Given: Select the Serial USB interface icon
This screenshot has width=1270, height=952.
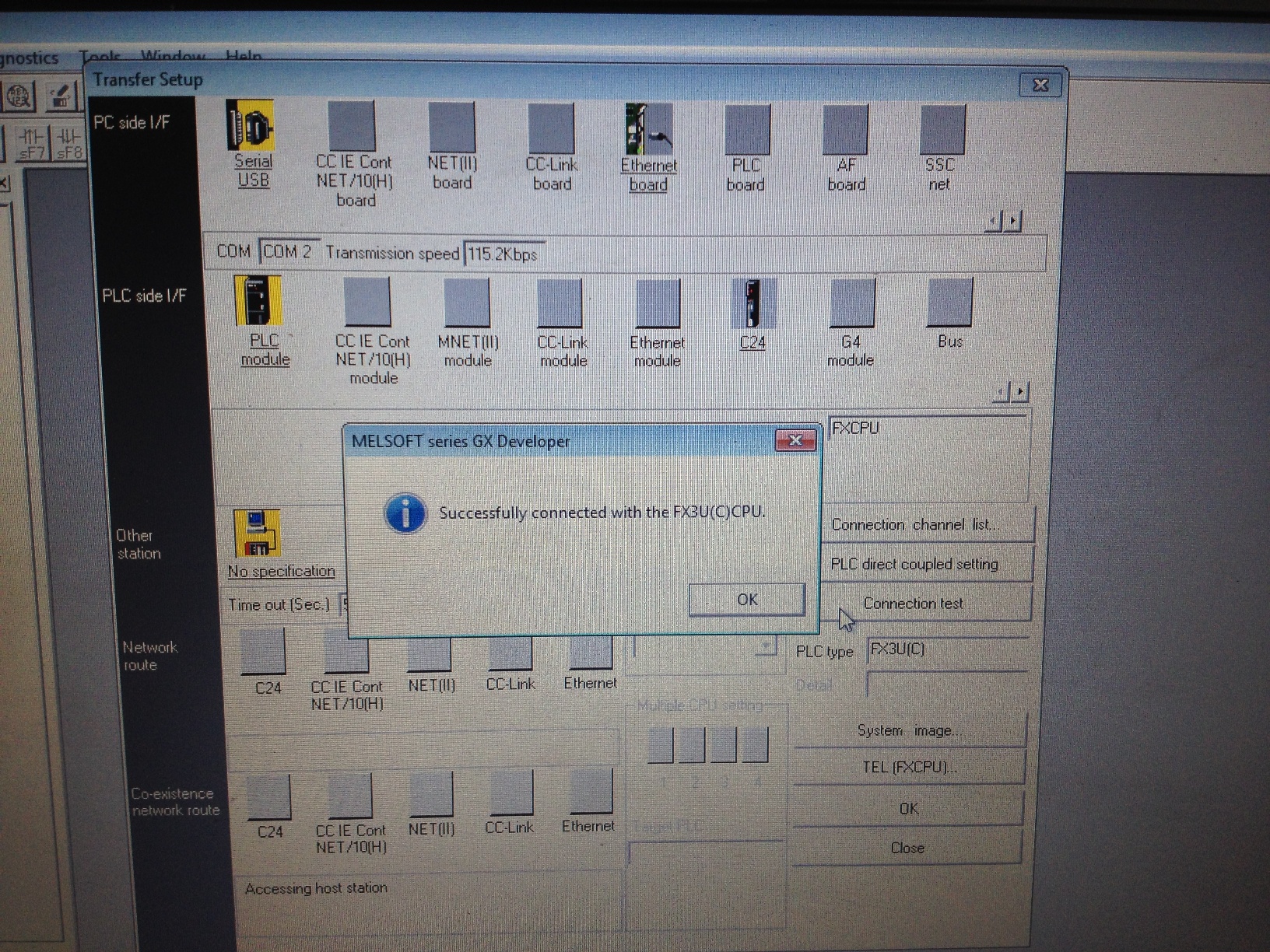Looking at the screenshot, I should (251, 126).
